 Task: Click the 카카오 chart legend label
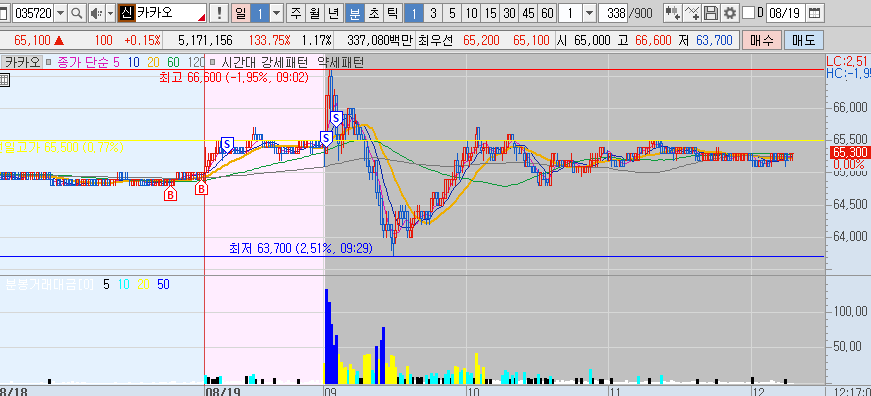coord(22,62)
